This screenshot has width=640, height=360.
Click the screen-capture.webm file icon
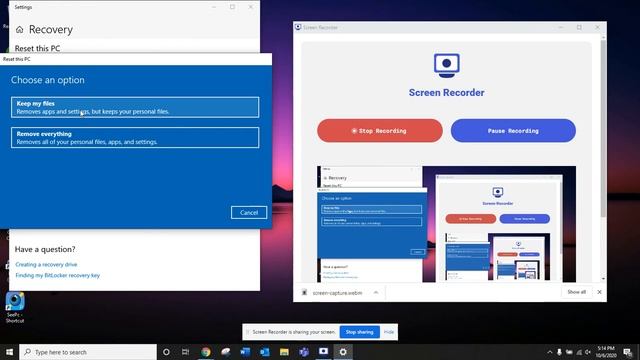click(x=304, y=292)
